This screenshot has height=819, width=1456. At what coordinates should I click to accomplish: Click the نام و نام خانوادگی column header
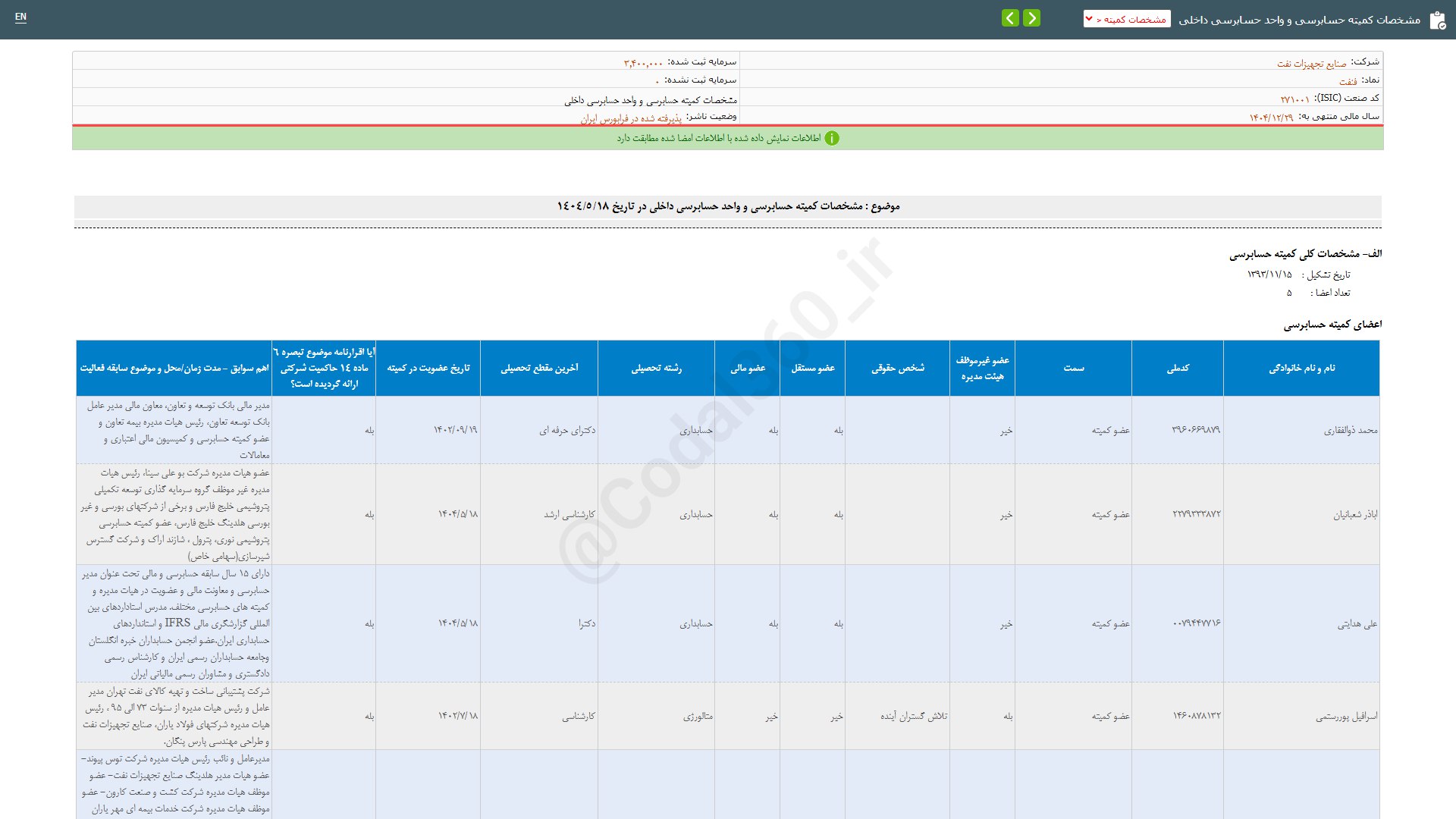tap(1301, 368)
